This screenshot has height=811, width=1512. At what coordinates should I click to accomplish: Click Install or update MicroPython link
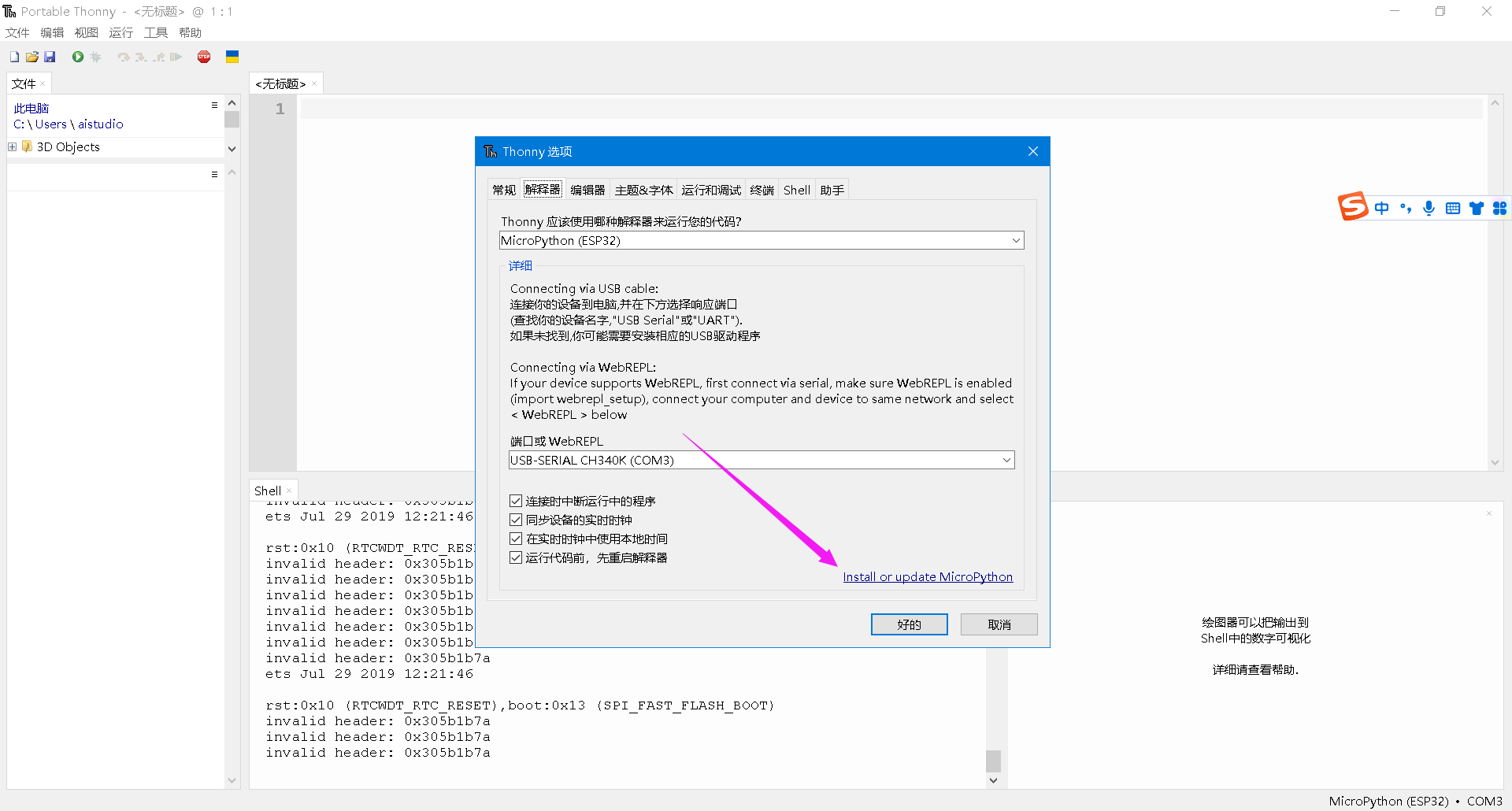(x=928, y=577)
